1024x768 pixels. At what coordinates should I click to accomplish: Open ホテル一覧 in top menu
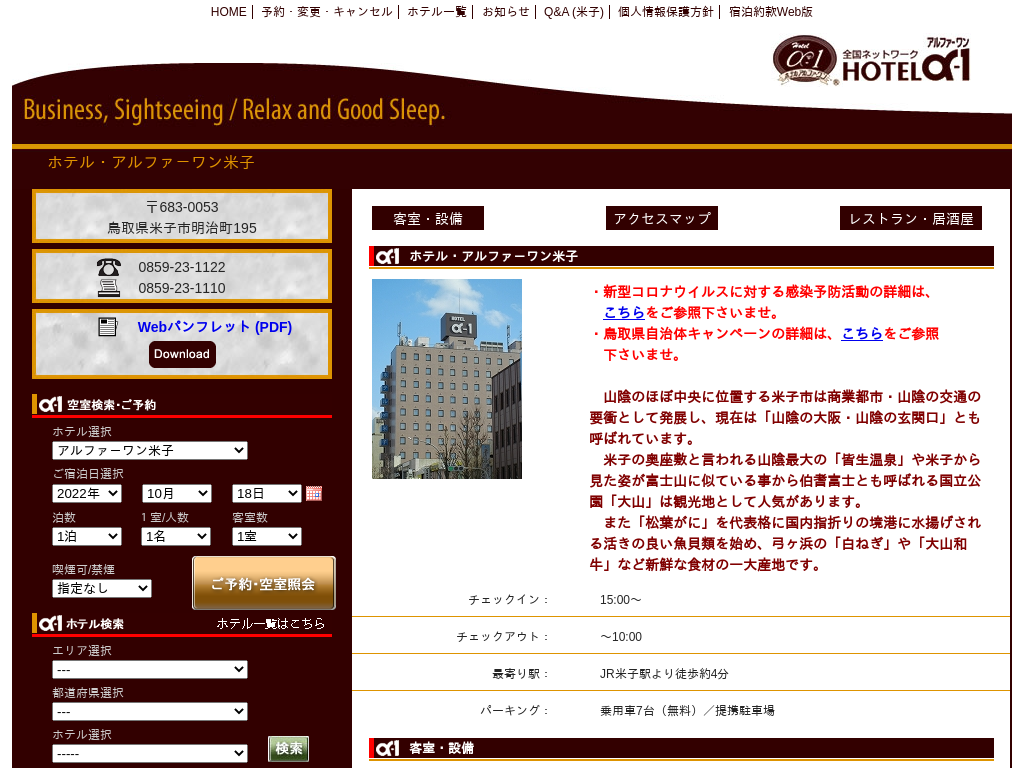click(x=437, y=12)
